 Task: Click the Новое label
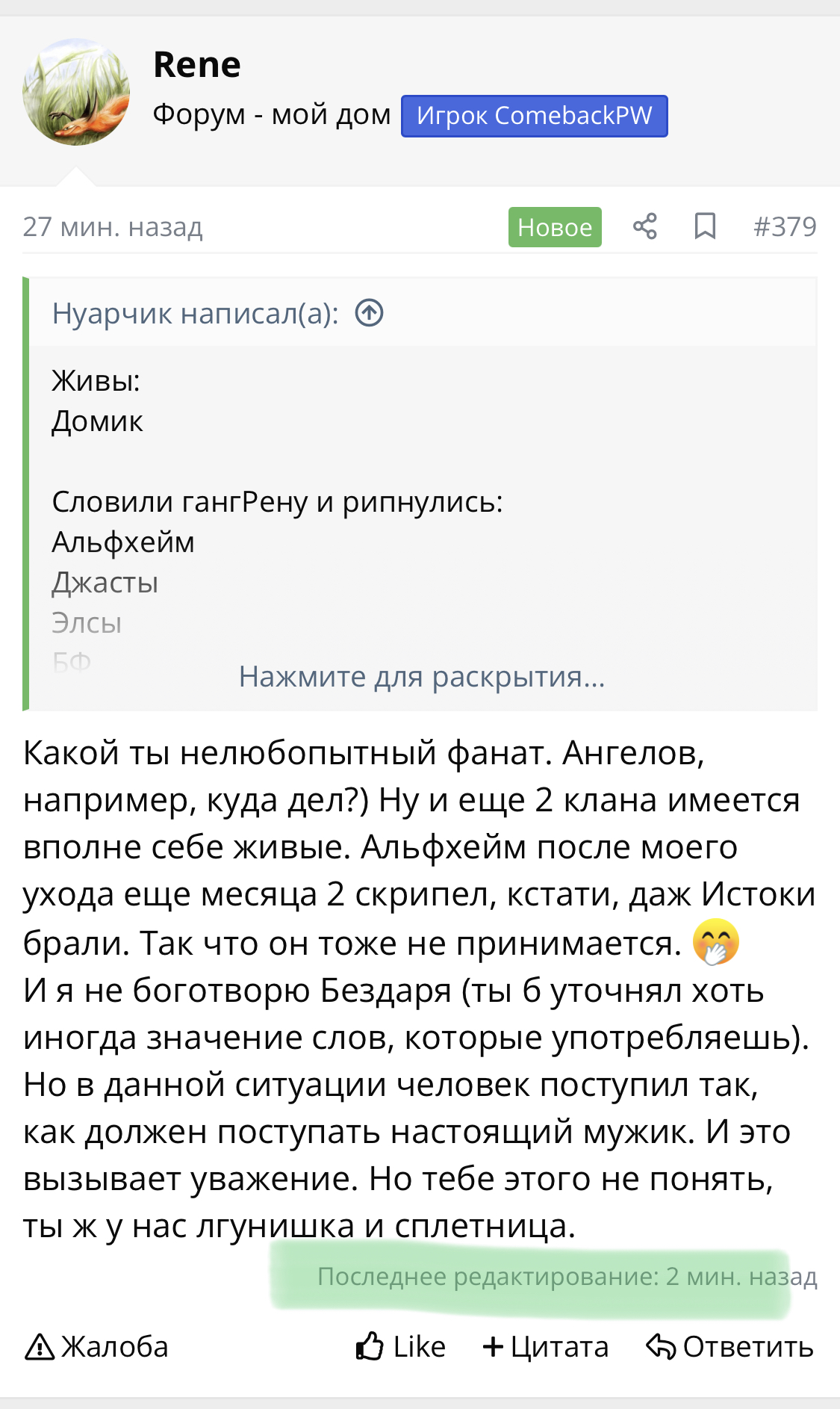(x=555, y=227)
